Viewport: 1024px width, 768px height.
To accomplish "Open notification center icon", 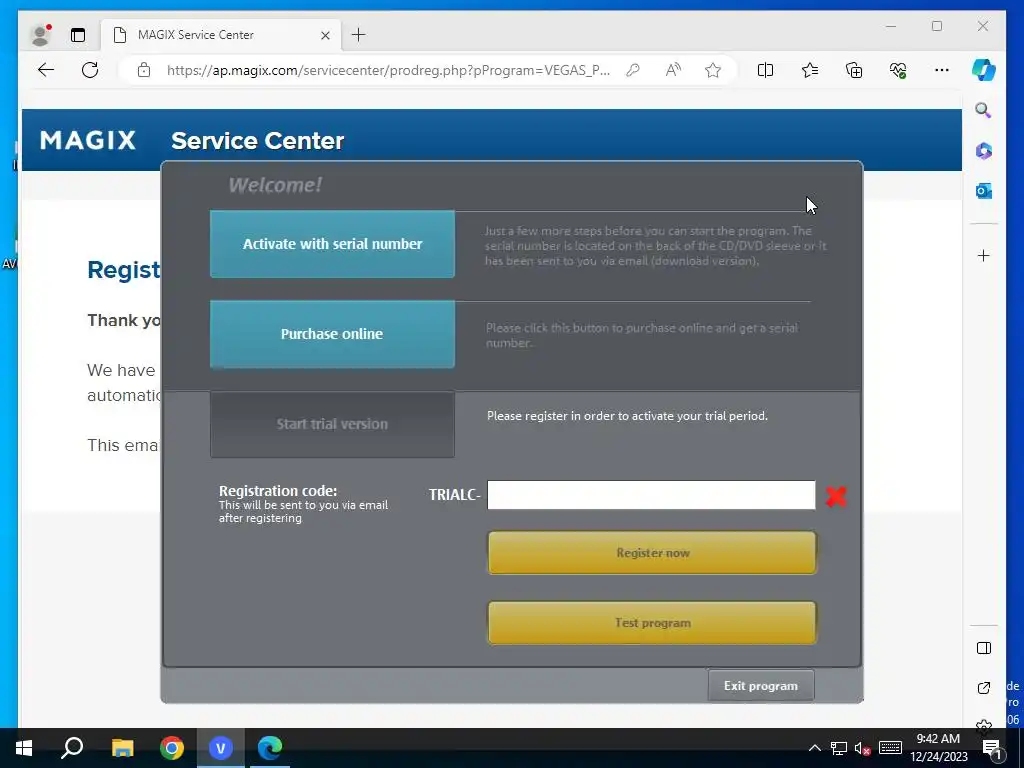I will pyautogui.click(x=991, y=748).
